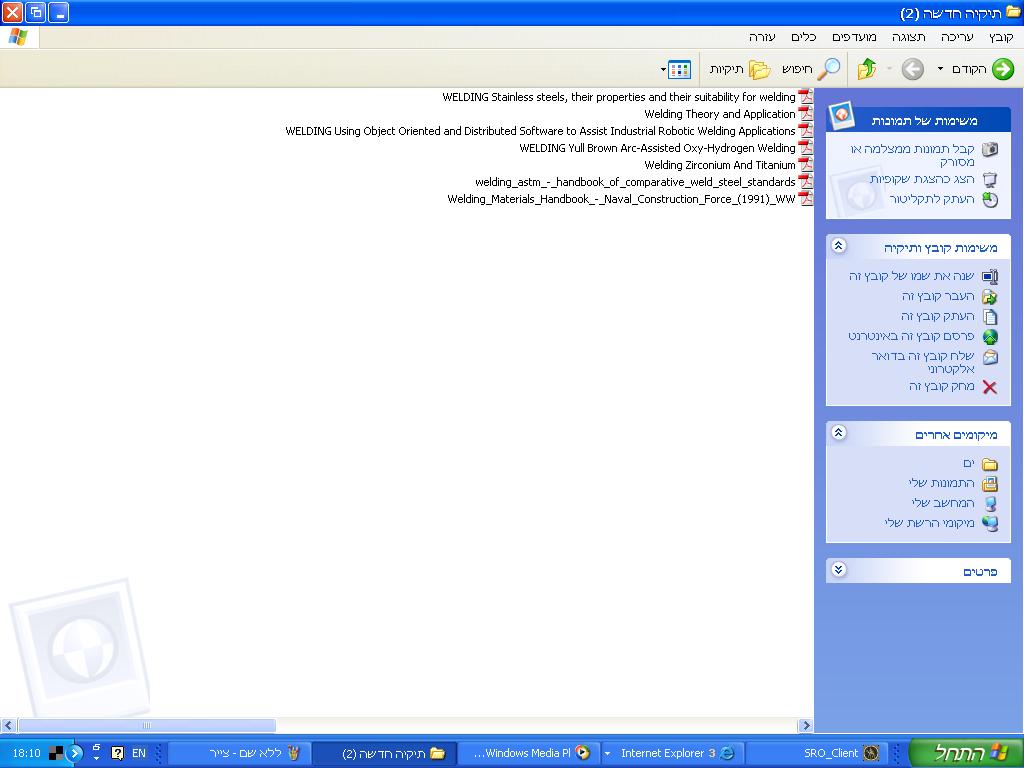Click the green Back arrow button

coord(1002,69)
